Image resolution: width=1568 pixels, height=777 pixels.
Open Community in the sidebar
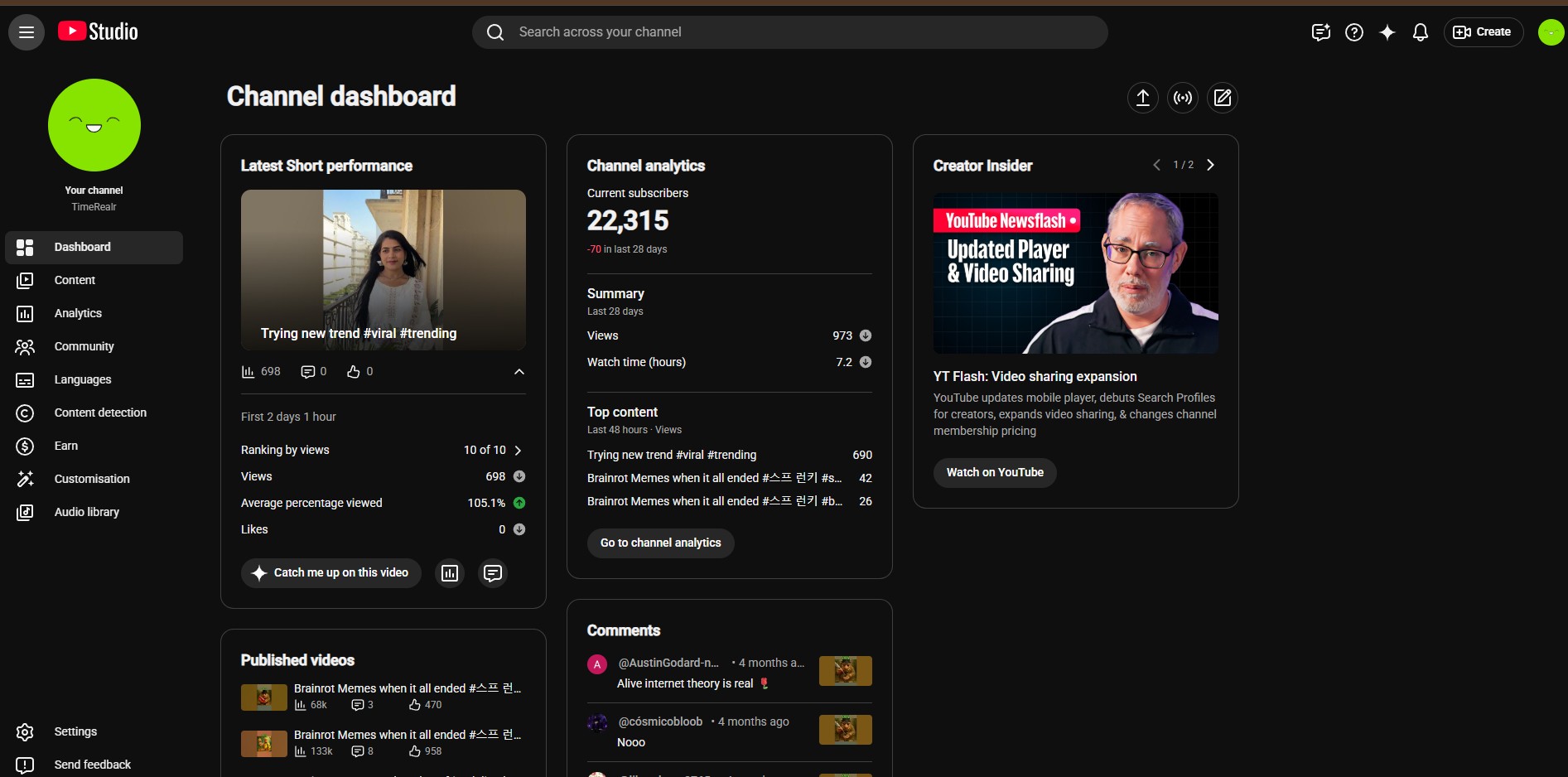[x=94, y=347]
